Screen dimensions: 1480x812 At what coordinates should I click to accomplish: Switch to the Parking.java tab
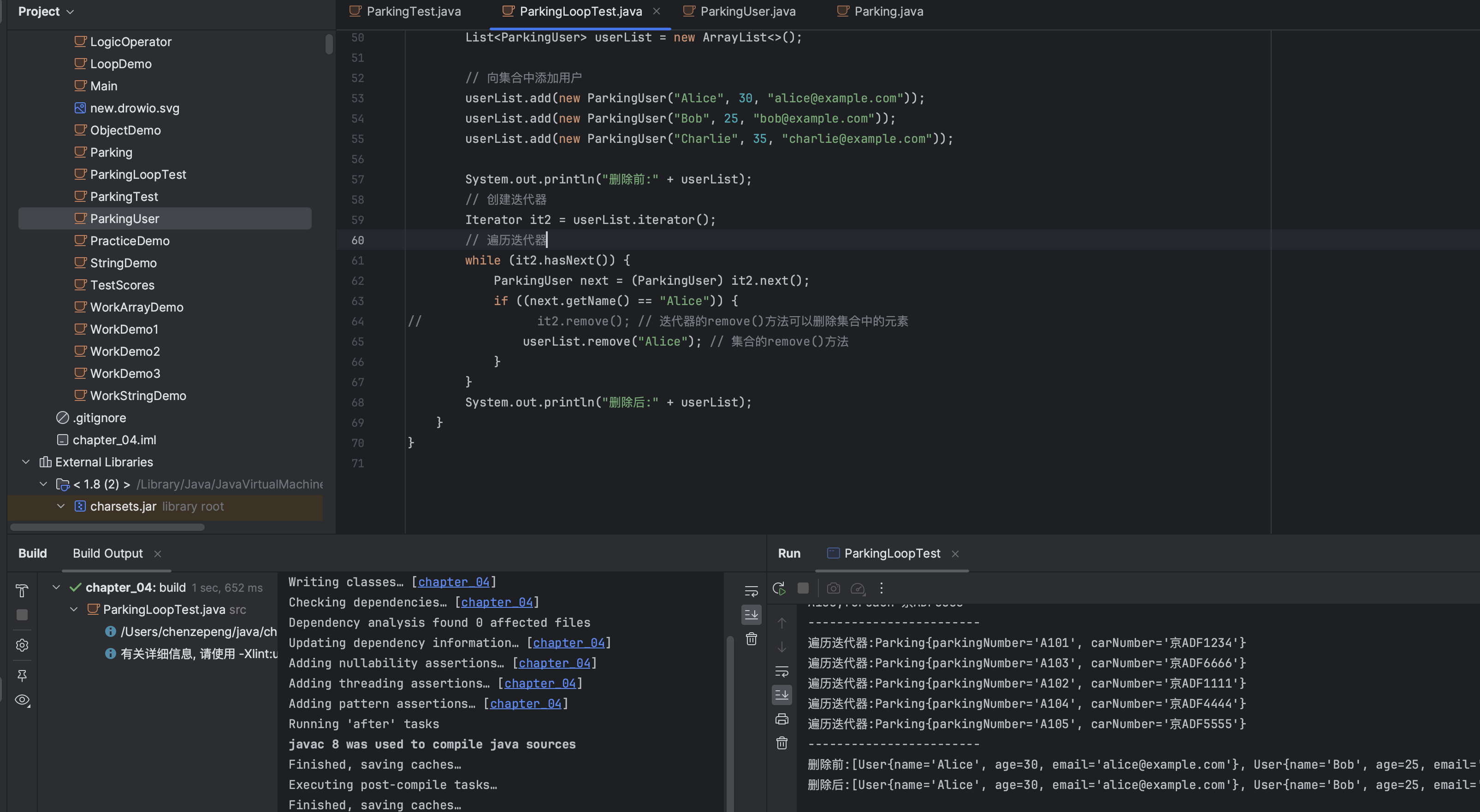880,12
